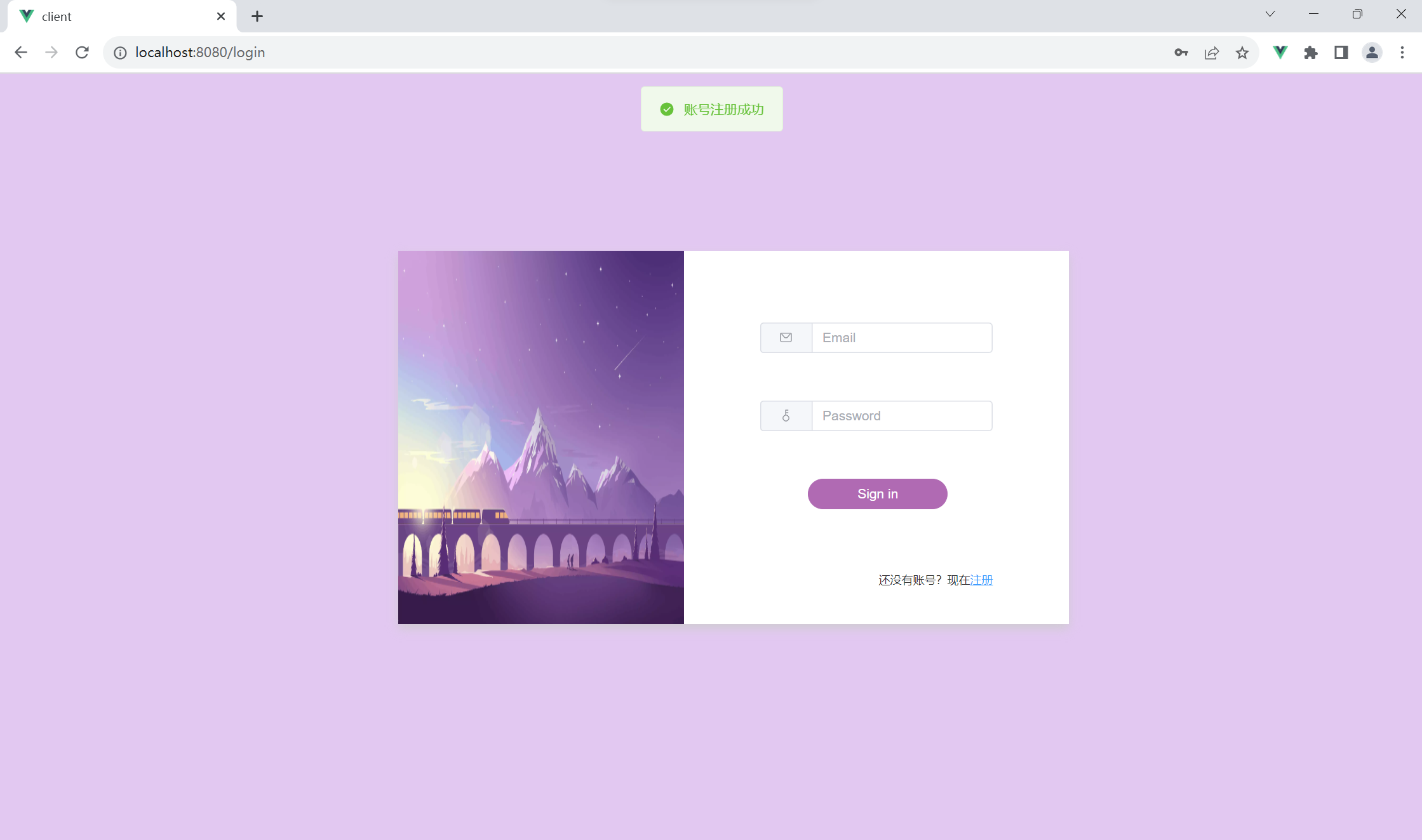
Task: Share this page via share icon
Action: pos(1212,53)
